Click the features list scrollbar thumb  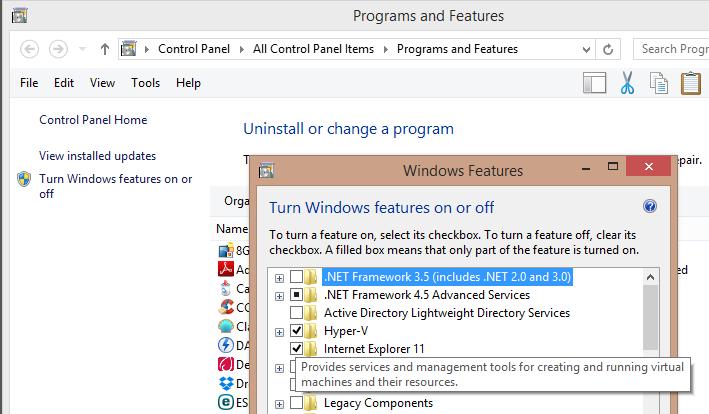650,318
